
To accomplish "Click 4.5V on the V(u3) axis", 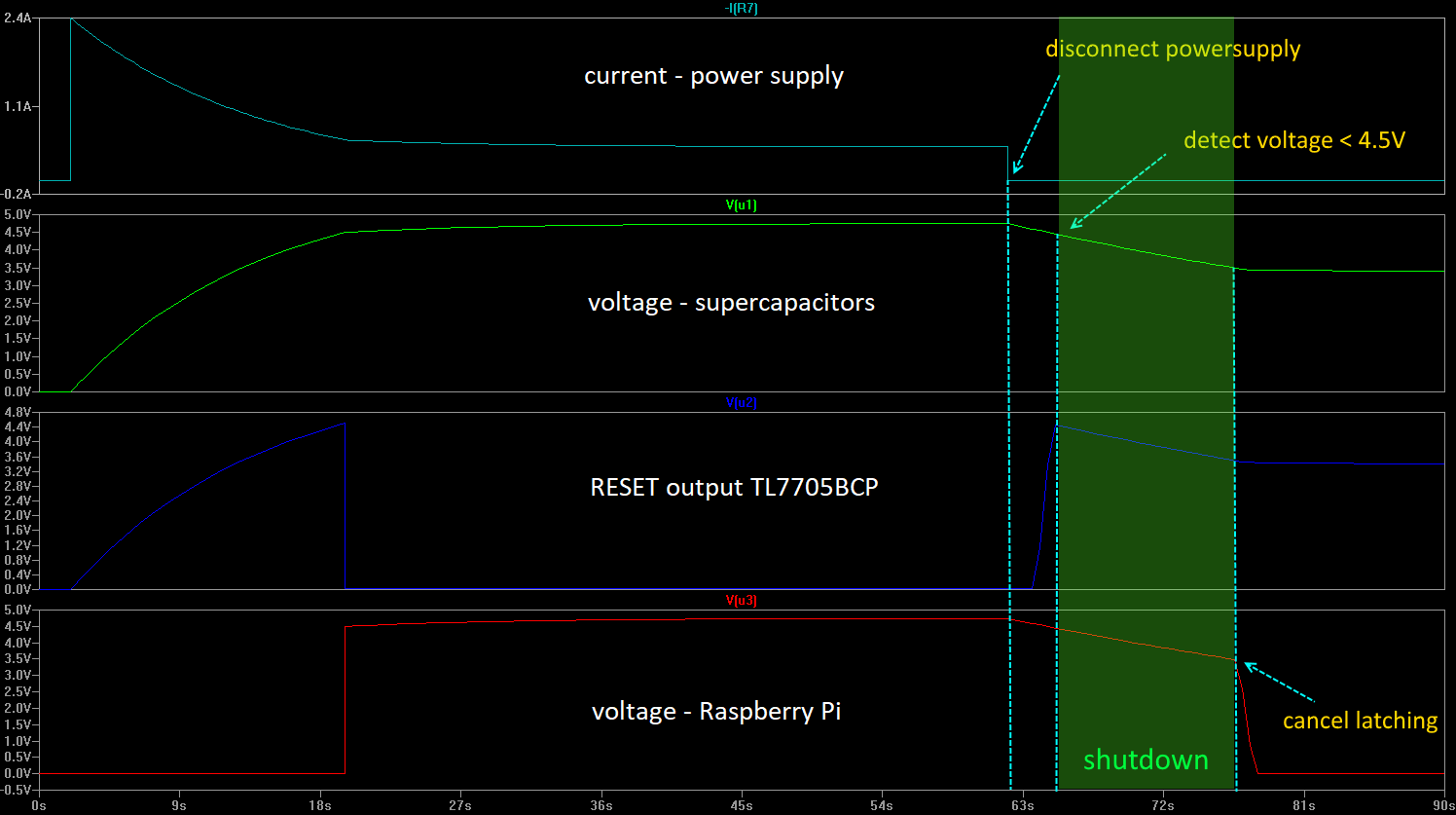I will 18,626.
